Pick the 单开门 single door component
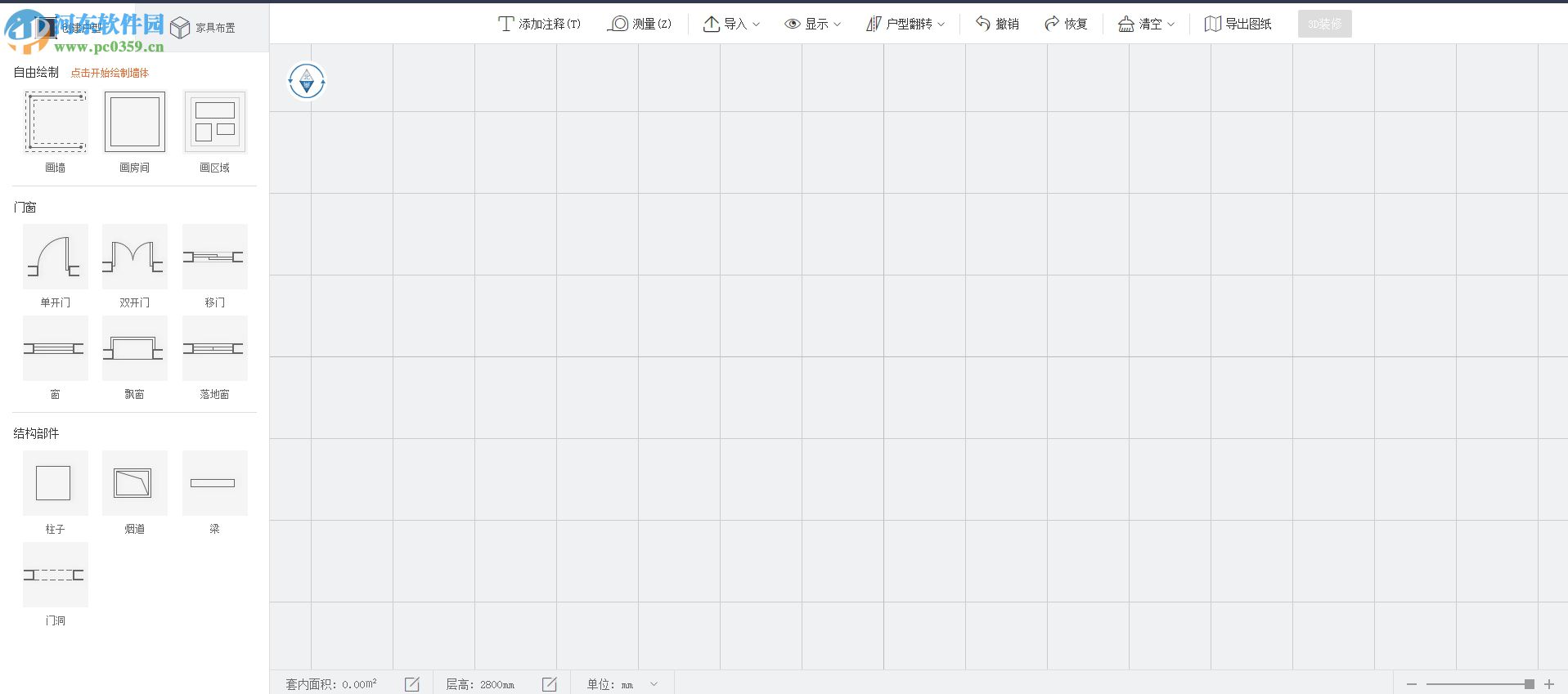The height and width of the screenshot is (694, 1568). tap(55, 257)
